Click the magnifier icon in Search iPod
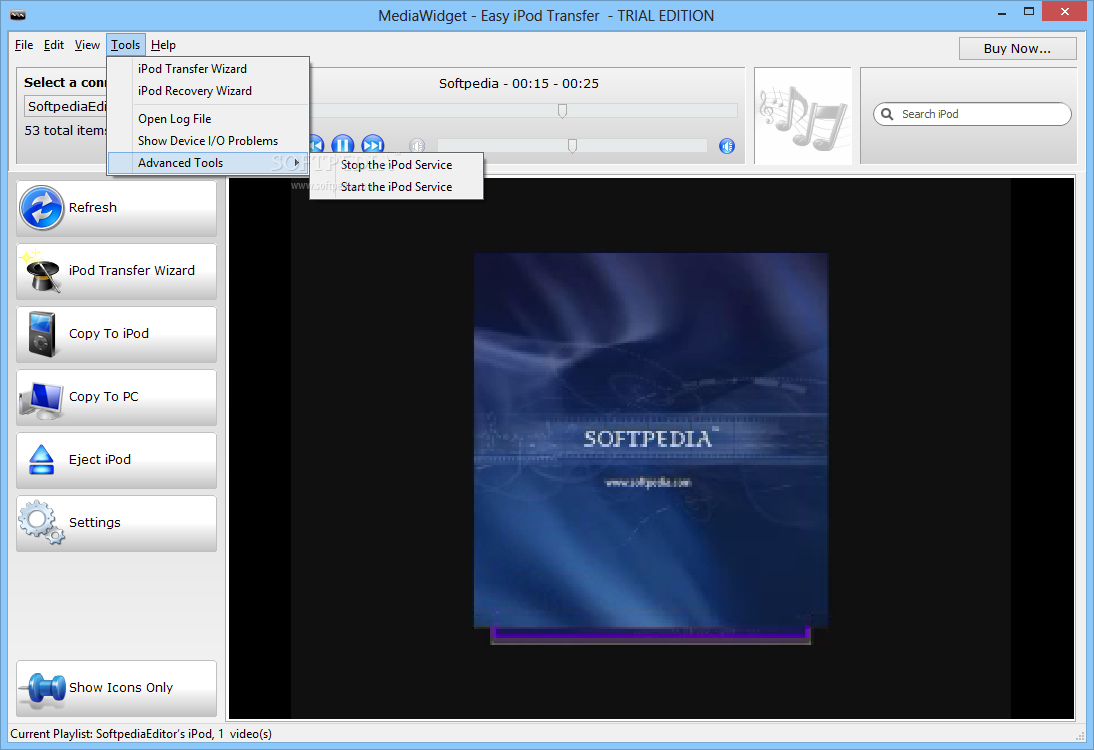This screenshot has width=1094, height=750. (x=887, y=114)
